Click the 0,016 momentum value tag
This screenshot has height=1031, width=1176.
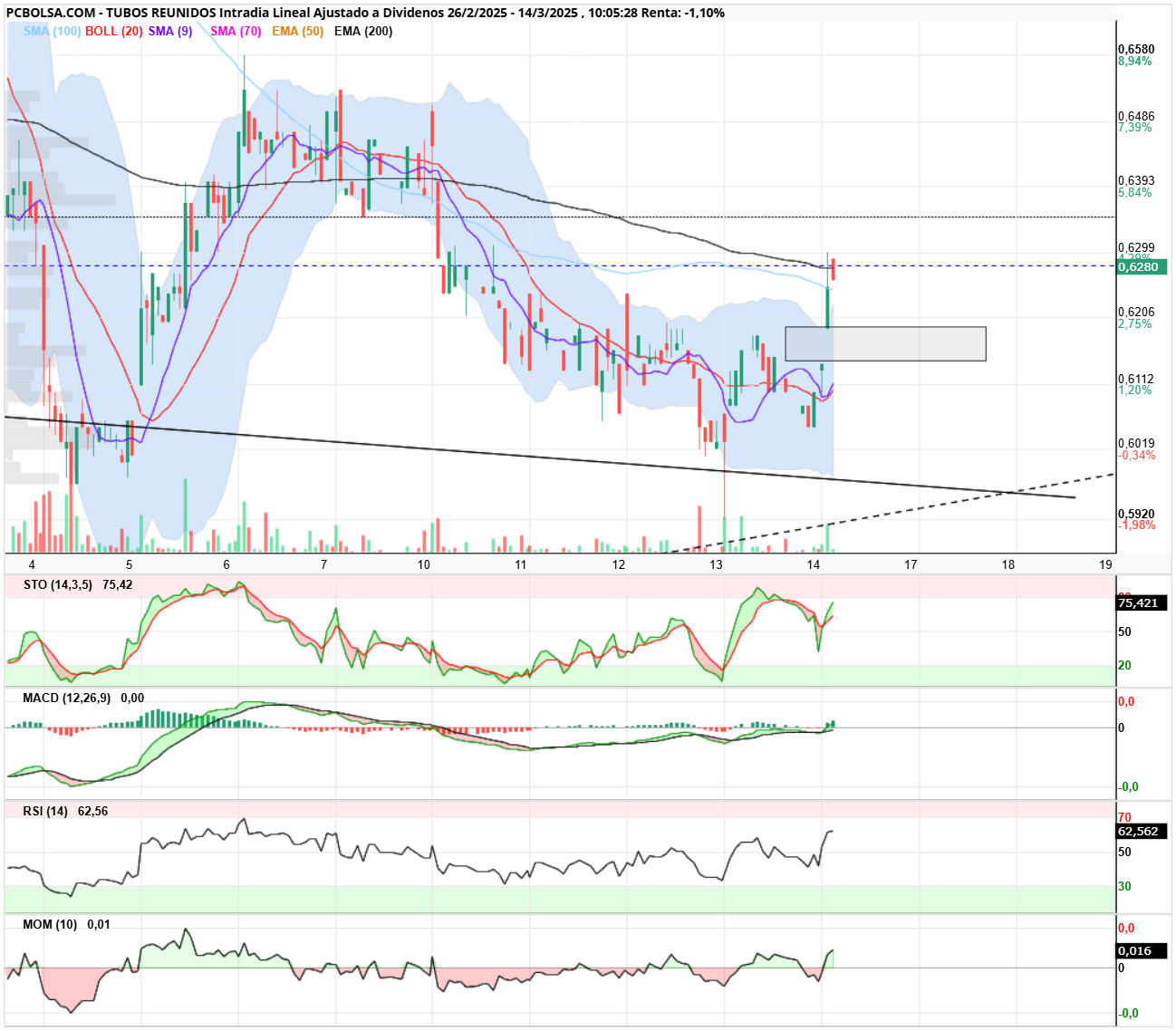click(x=1138, y=950)
